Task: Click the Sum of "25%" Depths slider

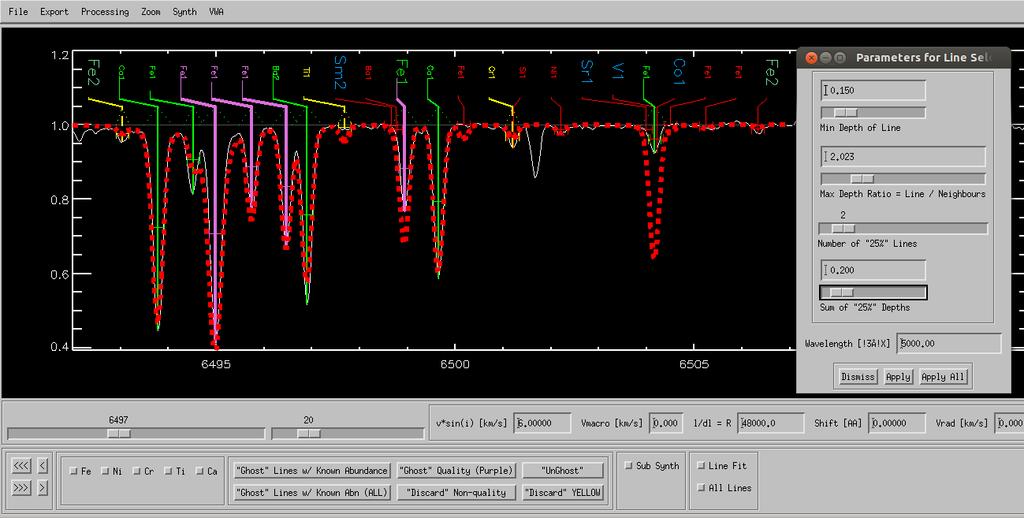Action: tap(872, 293)
